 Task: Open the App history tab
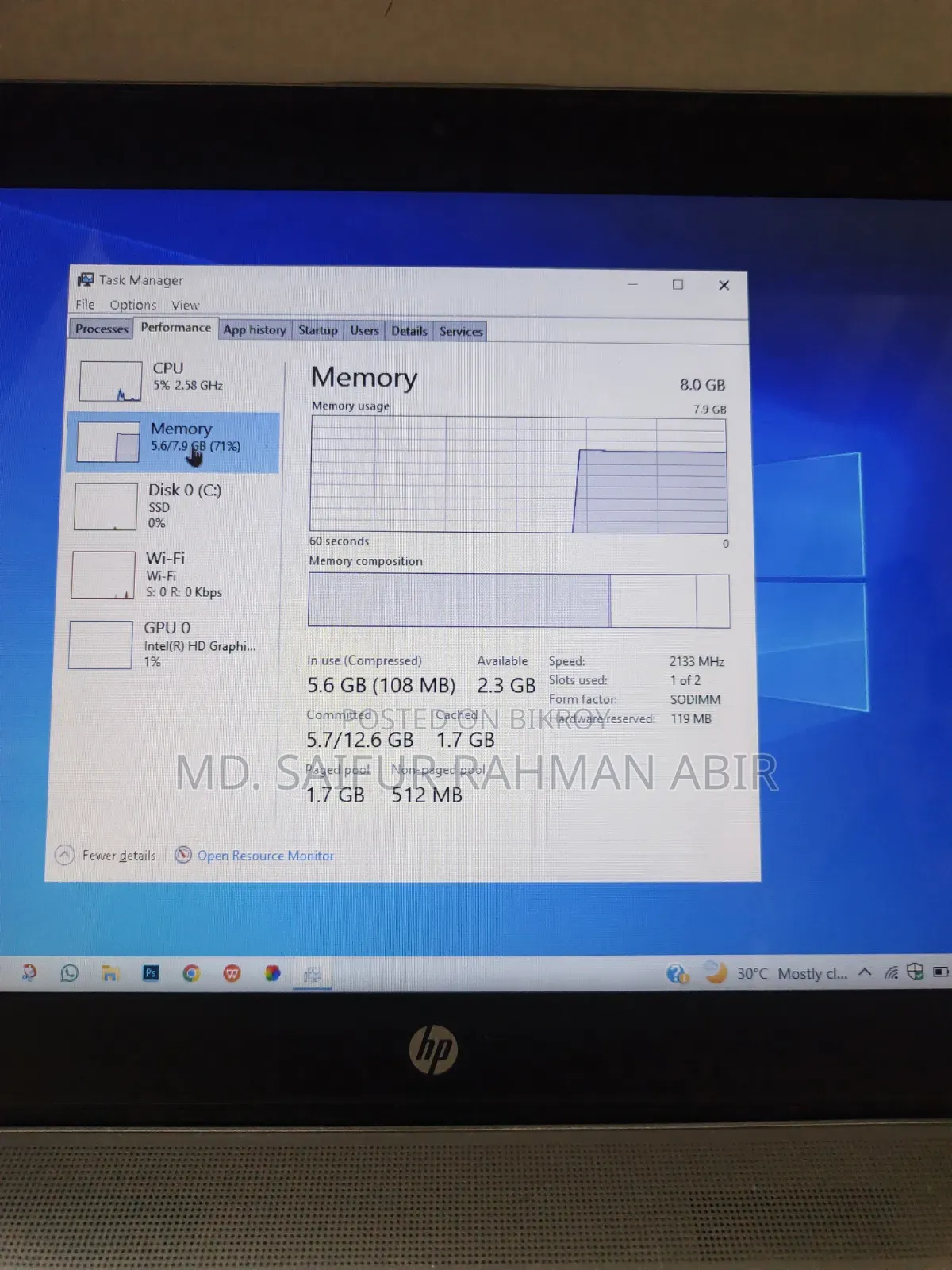pyautogui.click(x=255, y=329)
